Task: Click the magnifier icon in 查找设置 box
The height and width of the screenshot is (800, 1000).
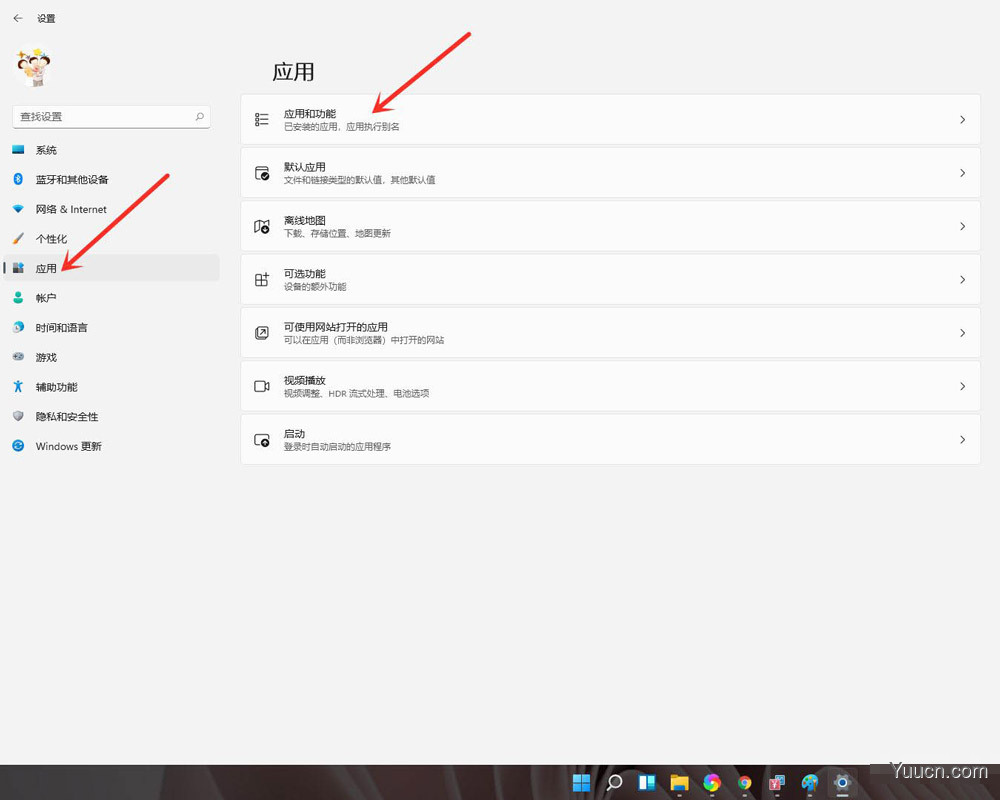Action: (x=200, y=117)
